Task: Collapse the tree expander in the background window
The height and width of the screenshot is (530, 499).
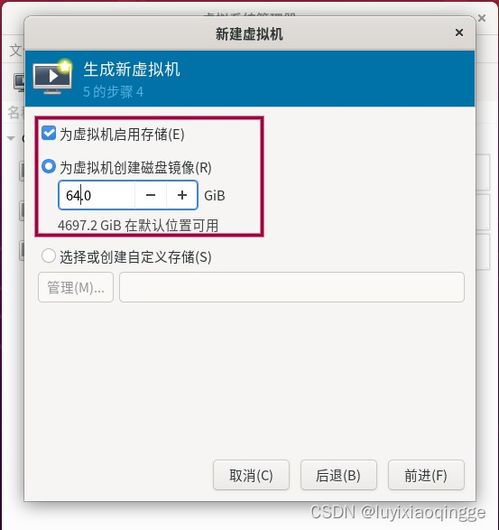Action: tap(11, 138)
